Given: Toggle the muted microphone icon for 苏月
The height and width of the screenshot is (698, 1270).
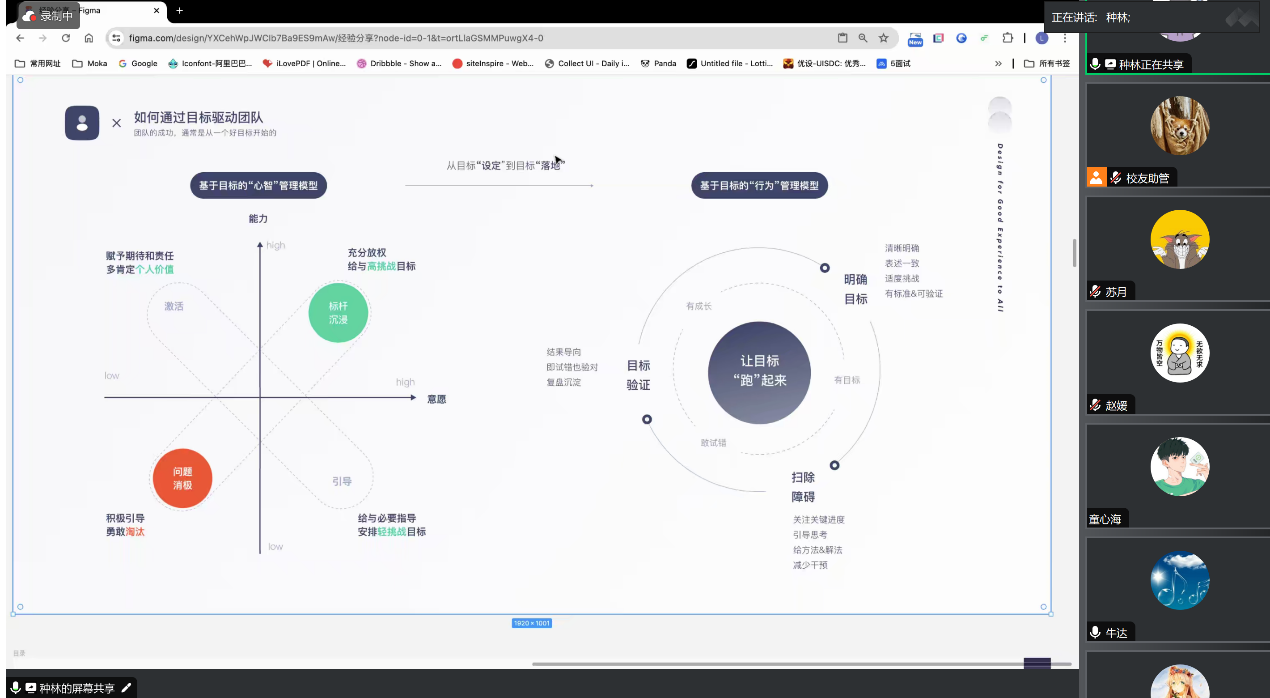Looking at the screenshot, I should click(x=1096, y=292).
